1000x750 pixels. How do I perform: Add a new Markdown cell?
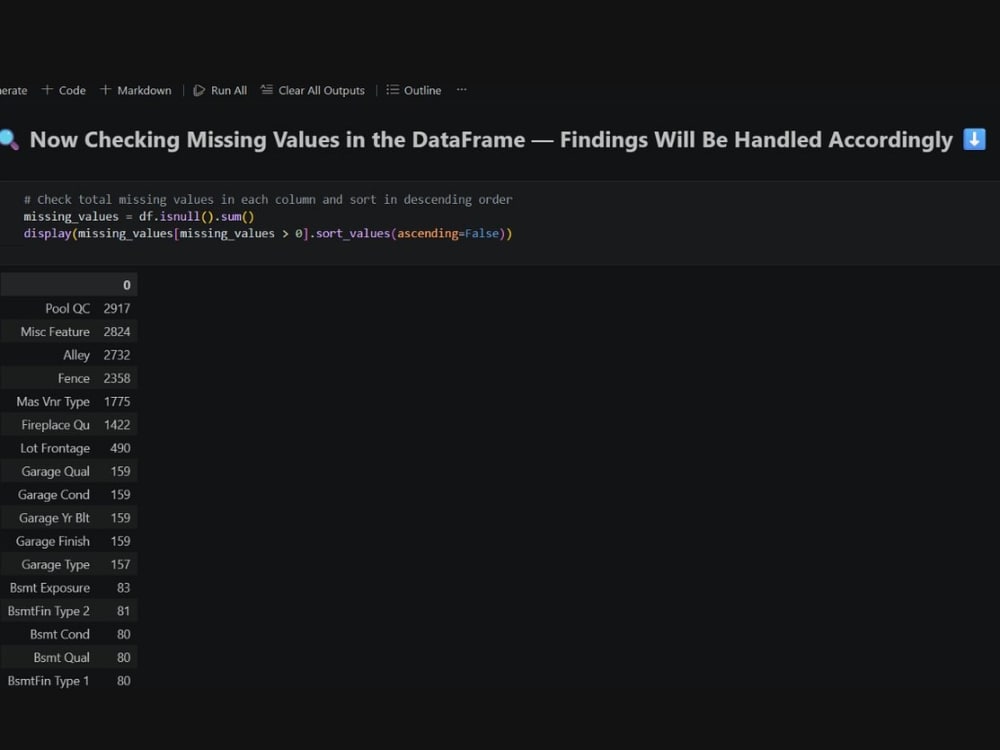pos(136,90)
